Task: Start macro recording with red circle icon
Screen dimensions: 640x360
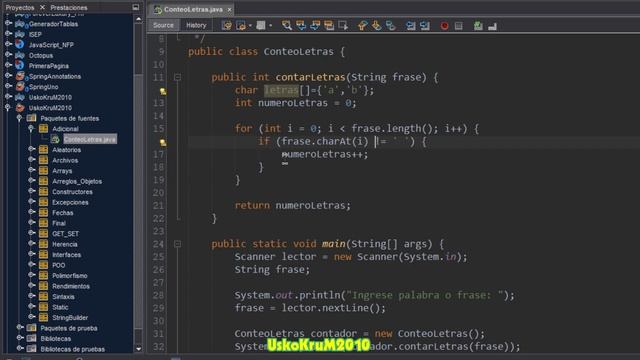Action: pyautogui.click(x=444, y=26)
